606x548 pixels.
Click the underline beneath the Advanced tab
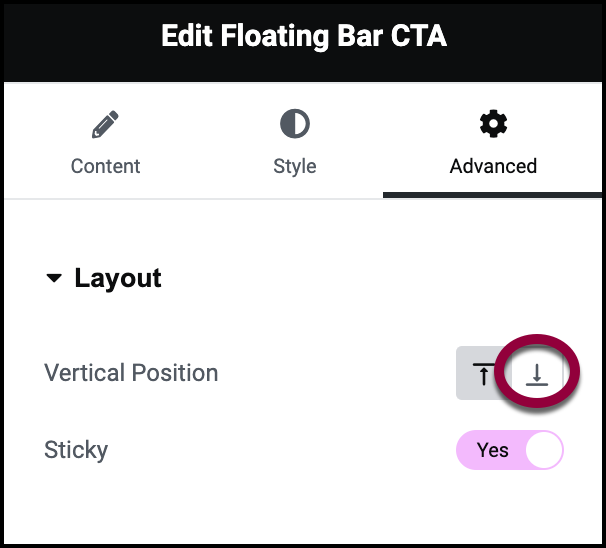tap(493, 195)
